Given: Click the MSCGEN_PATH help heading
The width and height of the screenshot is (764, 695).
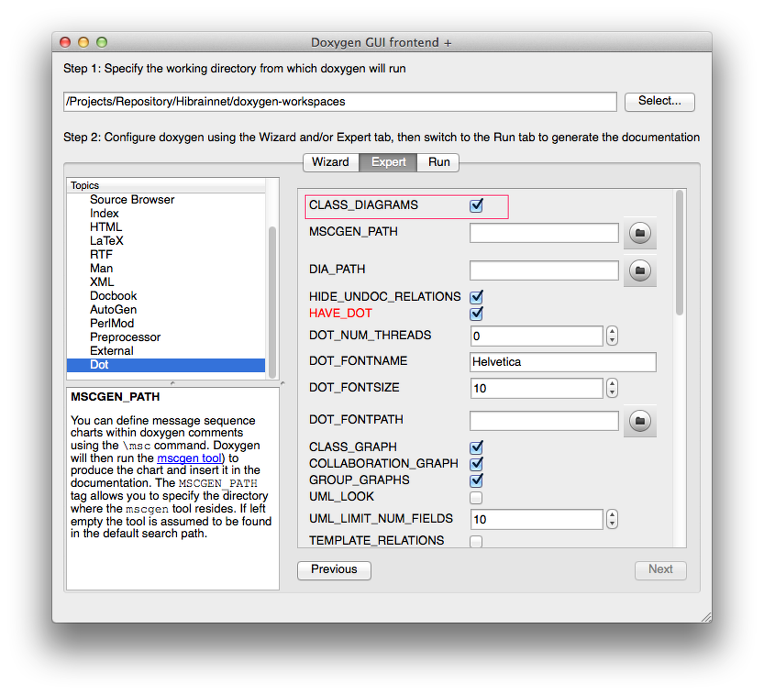Looking at the screenshot, I should 115,397.
